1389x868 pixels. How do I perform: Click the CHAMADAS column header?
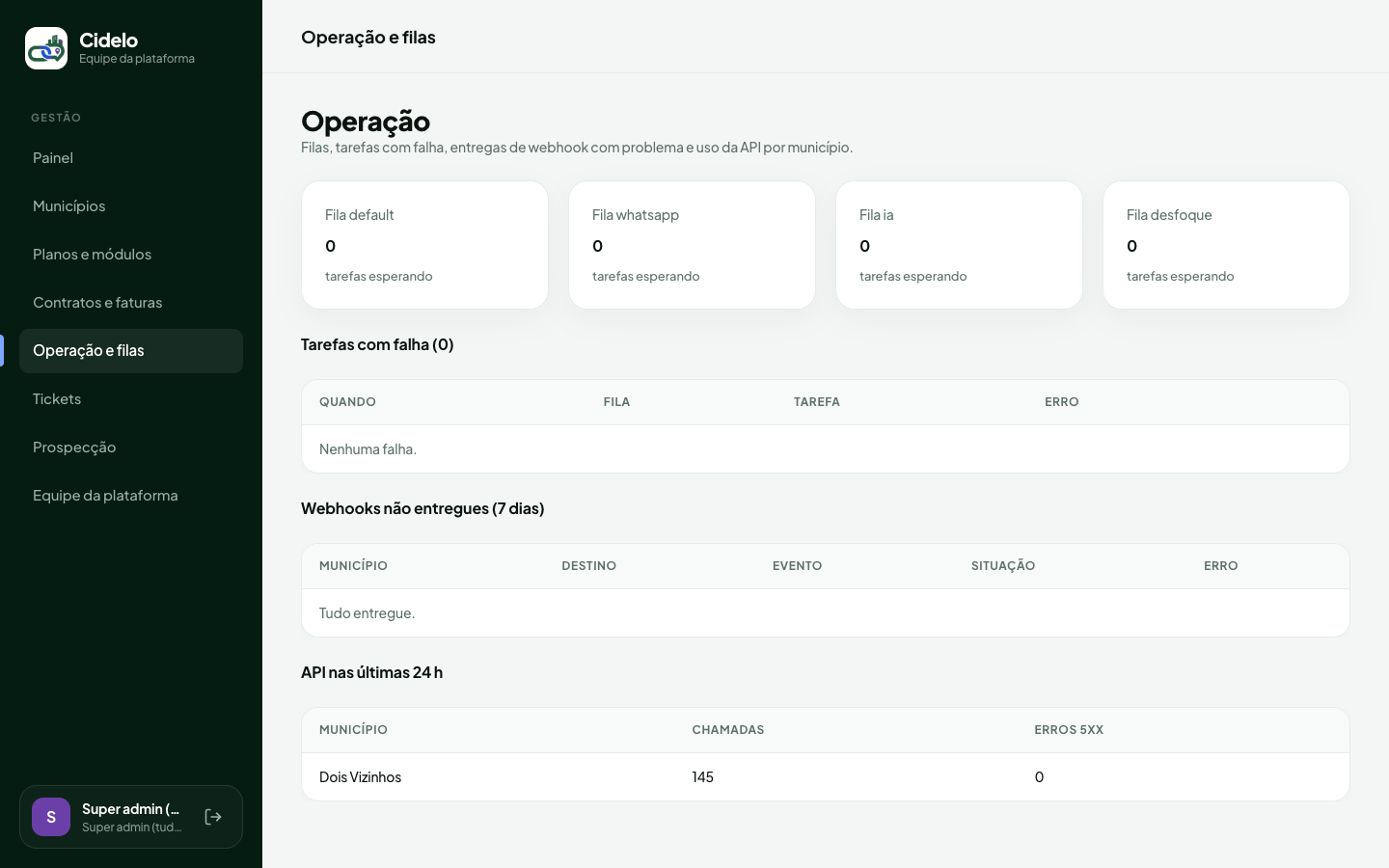728,730
